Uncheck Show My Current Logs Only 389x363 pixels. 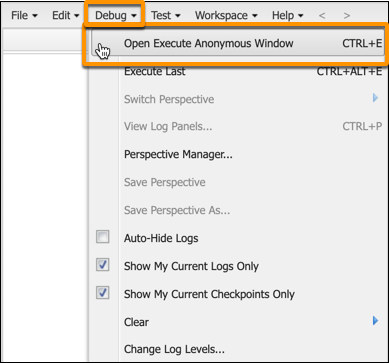(x=102, y=265)
